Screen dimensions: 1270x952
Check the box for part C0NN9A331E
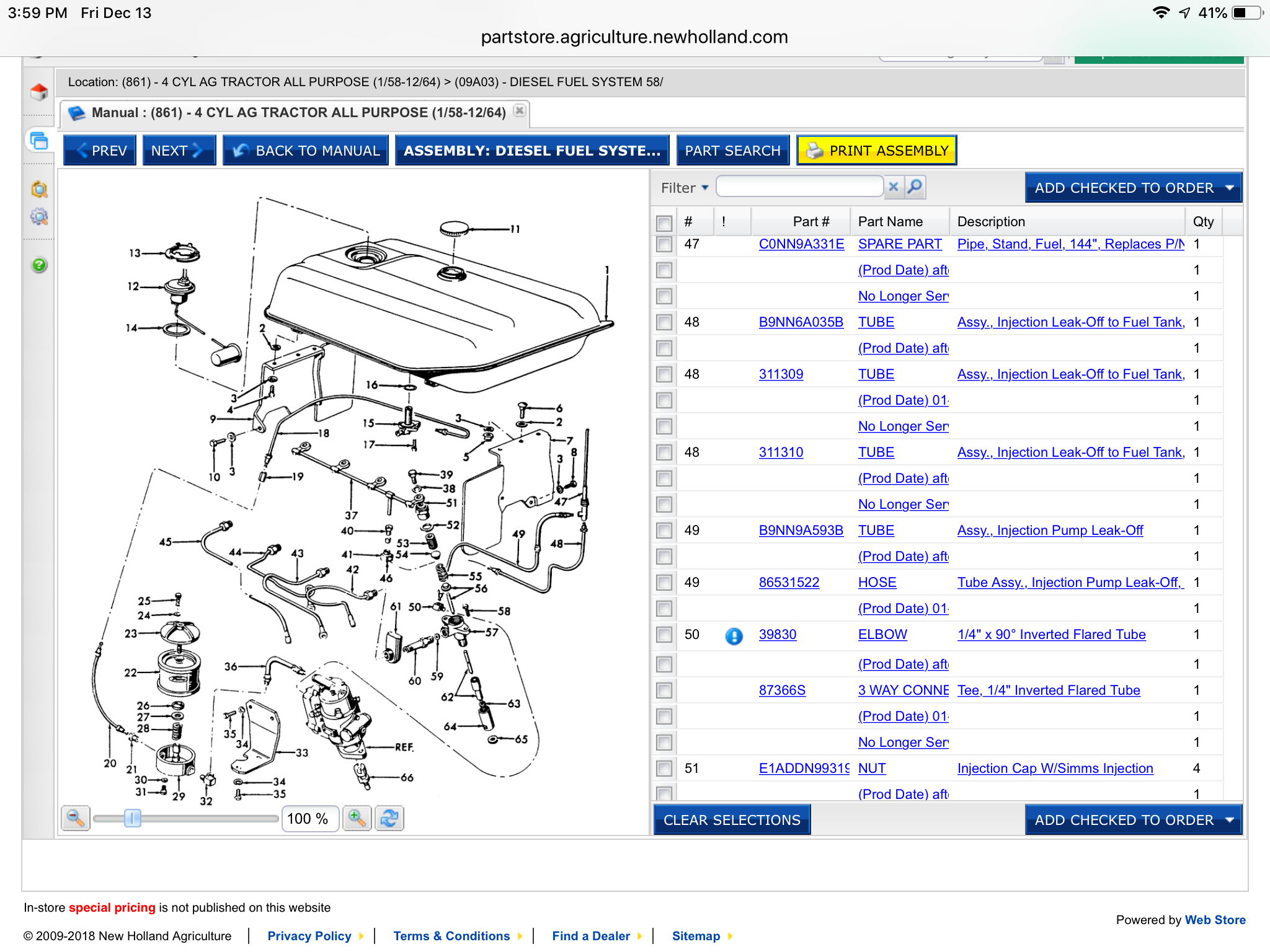(x=664, y=244)
